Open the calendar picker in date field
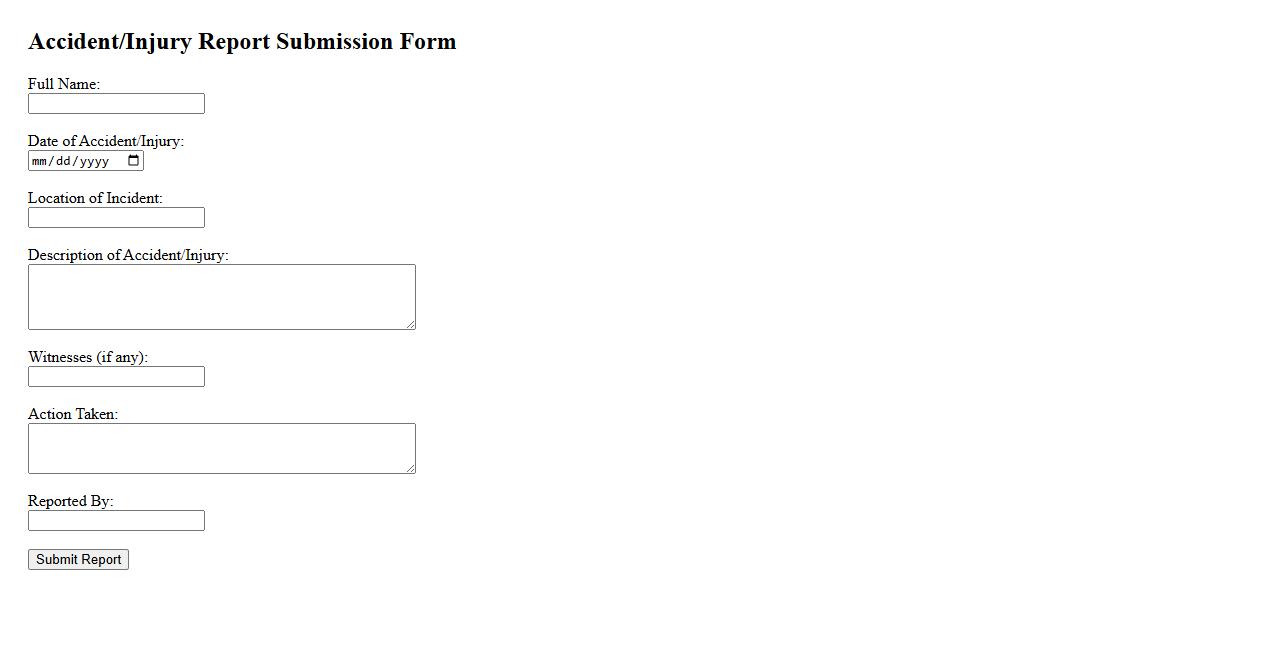The width and height of the screenshot is (1278, 650). tap(134, 161)
